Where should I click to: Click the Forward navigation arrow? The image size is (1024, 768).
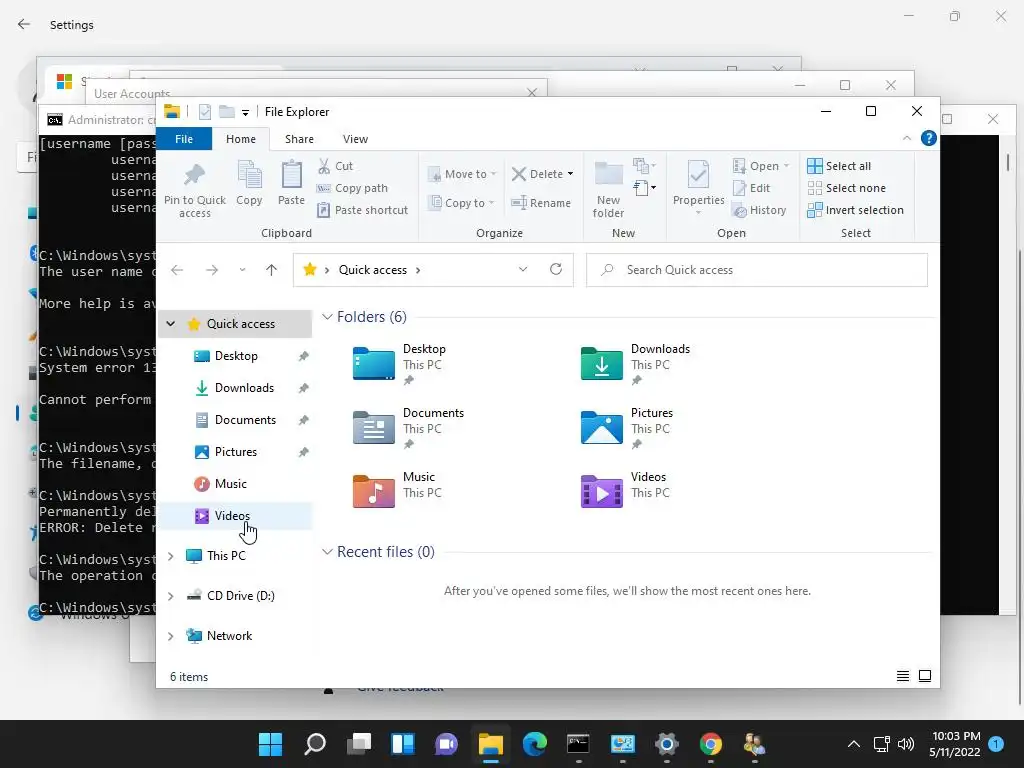pyautogui.click(x=212, y=270)
